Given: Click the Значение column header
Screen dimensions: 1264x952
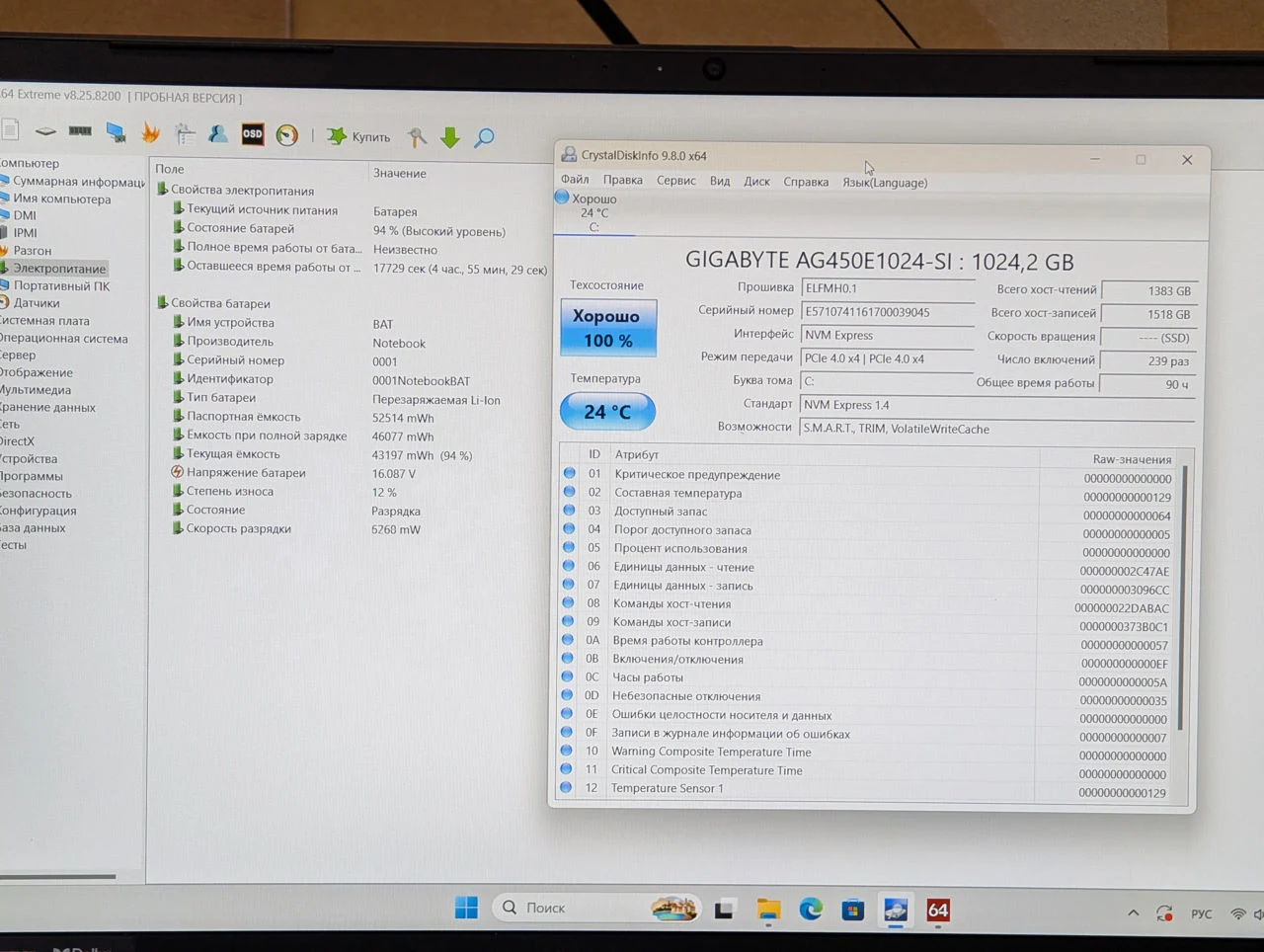Looking at the screenshot, I should click(399, 173).
